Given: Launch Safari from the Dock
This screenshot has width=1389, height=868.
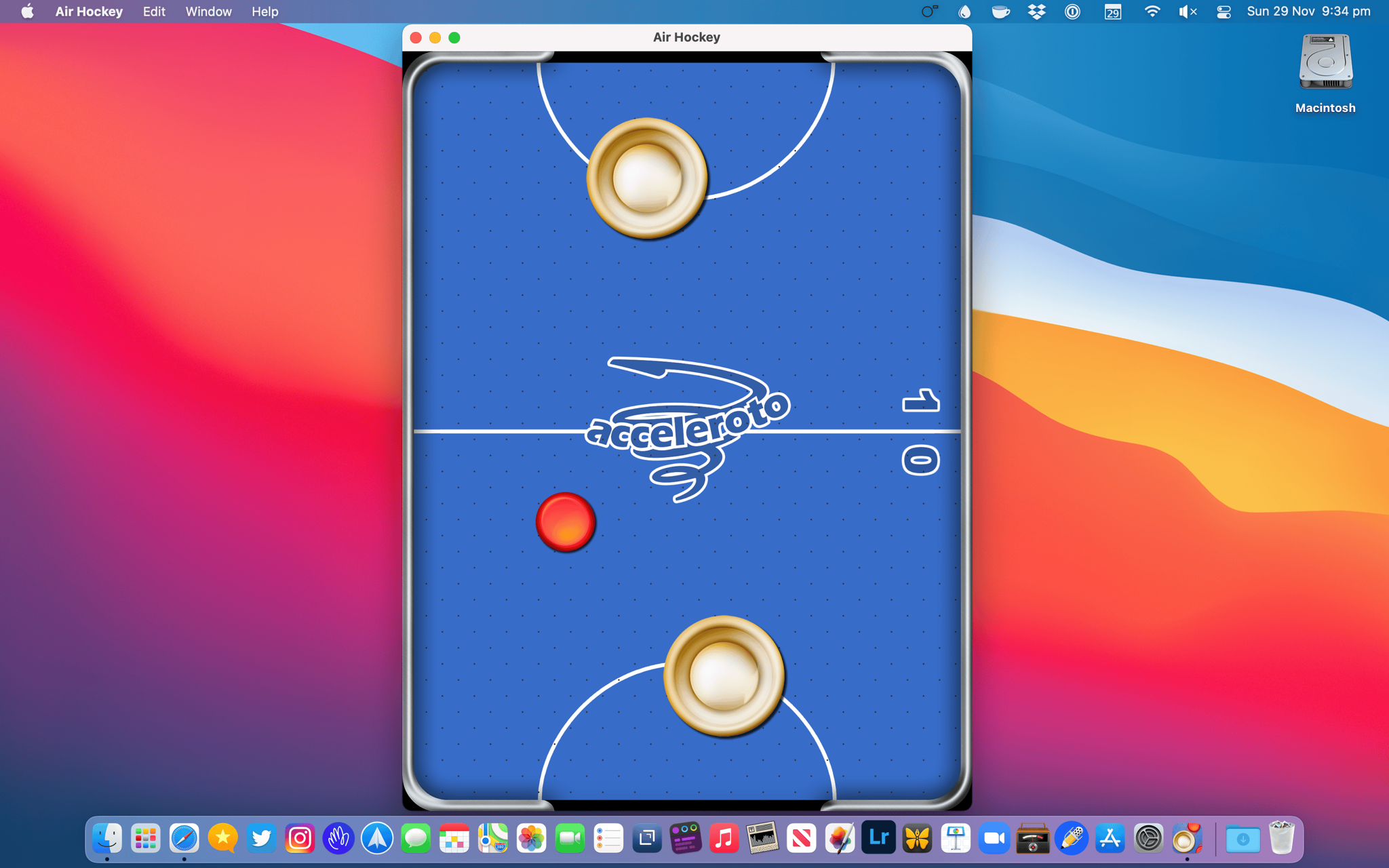Looking at the screenshot, I should pos(184,839).
